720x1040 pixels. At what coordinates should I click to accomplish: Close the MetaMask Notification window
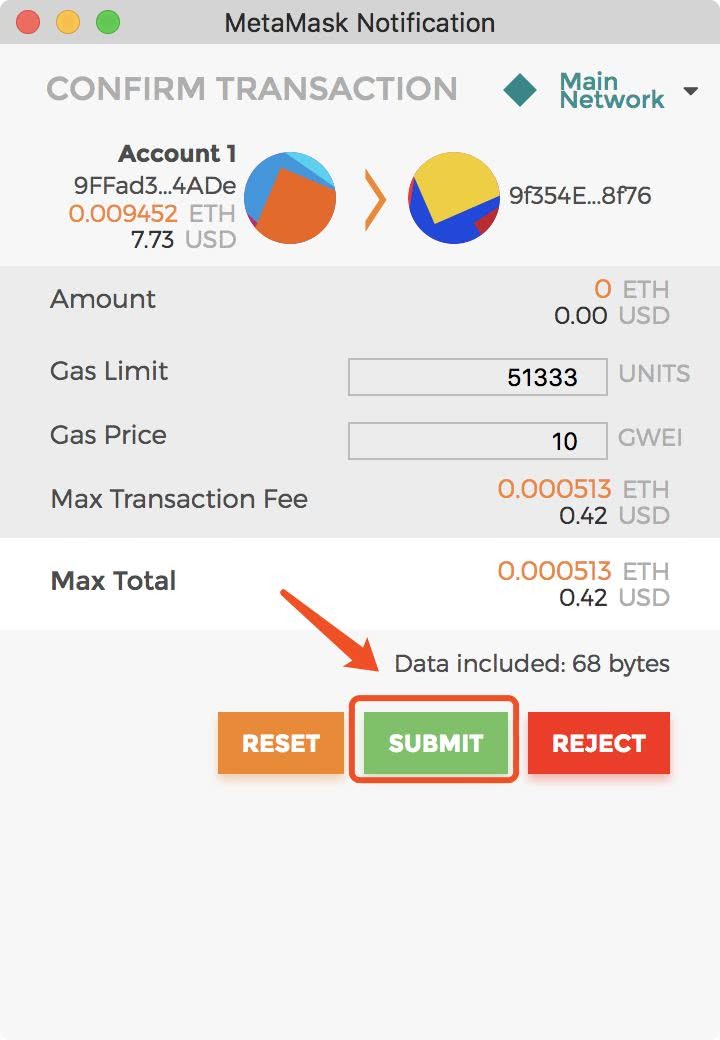(29, 22)
